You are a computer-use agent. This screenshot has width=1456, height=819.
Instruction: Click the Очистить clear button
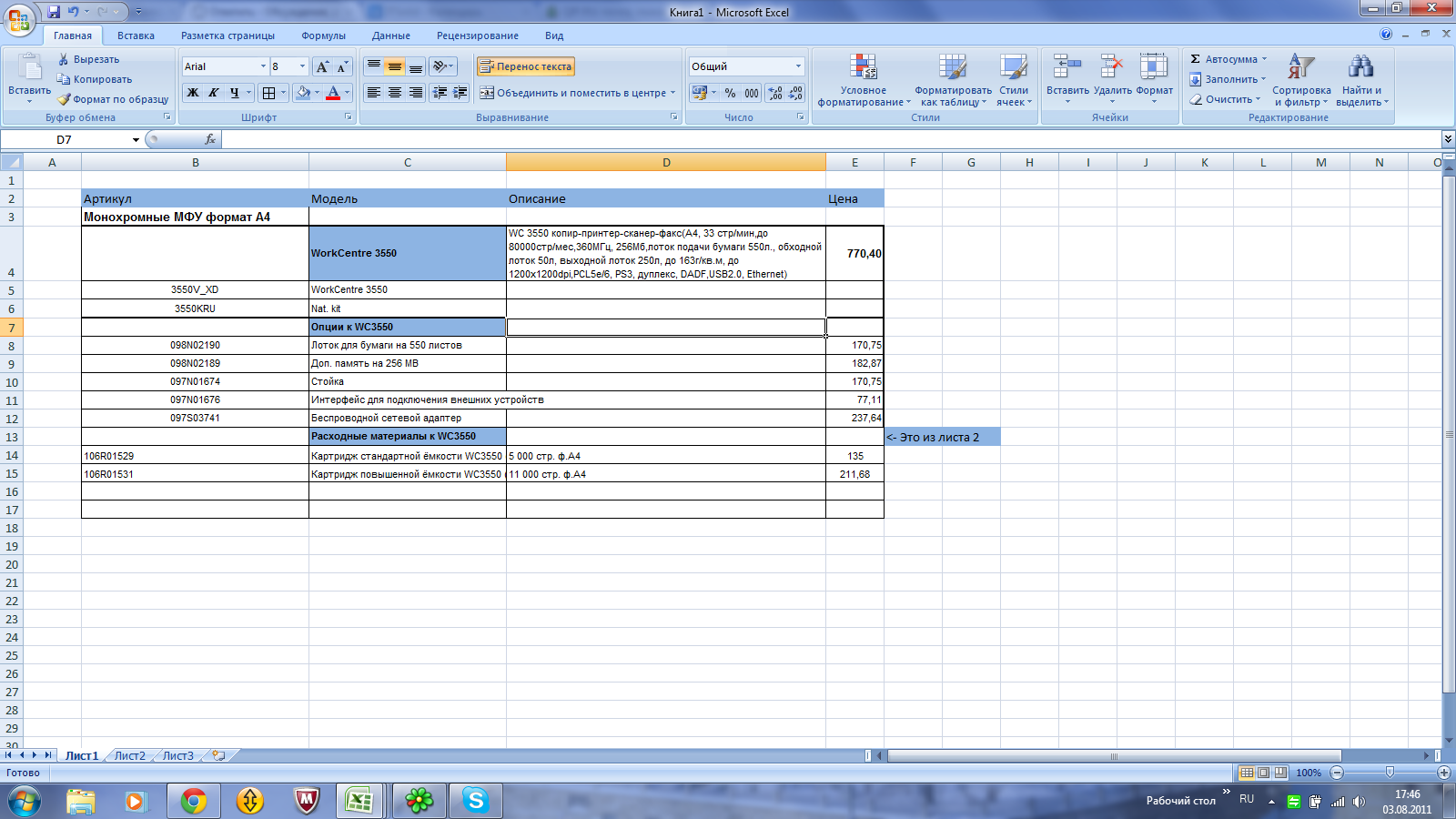[x=1224, y=99]
